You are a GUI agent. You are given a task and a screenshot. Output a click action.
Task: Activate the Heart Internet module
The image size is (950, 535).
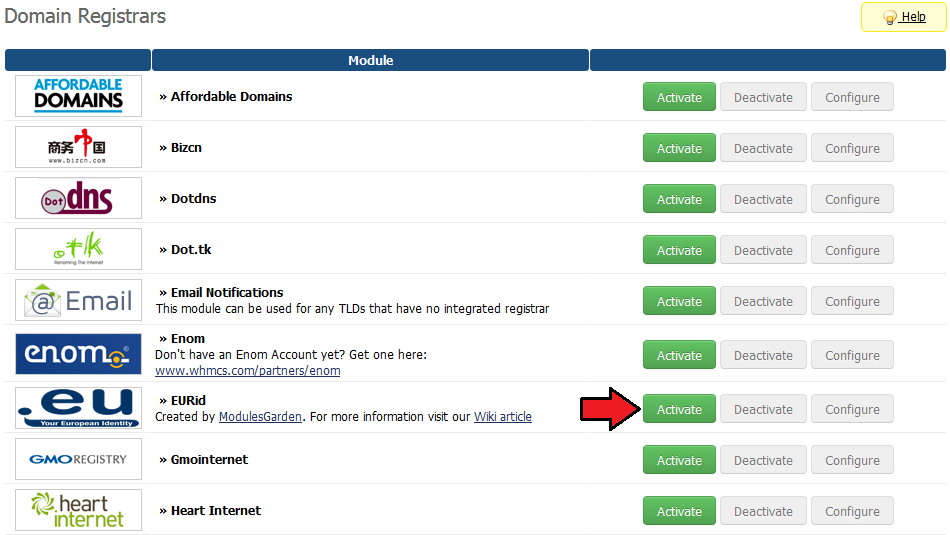coord(679,510)
